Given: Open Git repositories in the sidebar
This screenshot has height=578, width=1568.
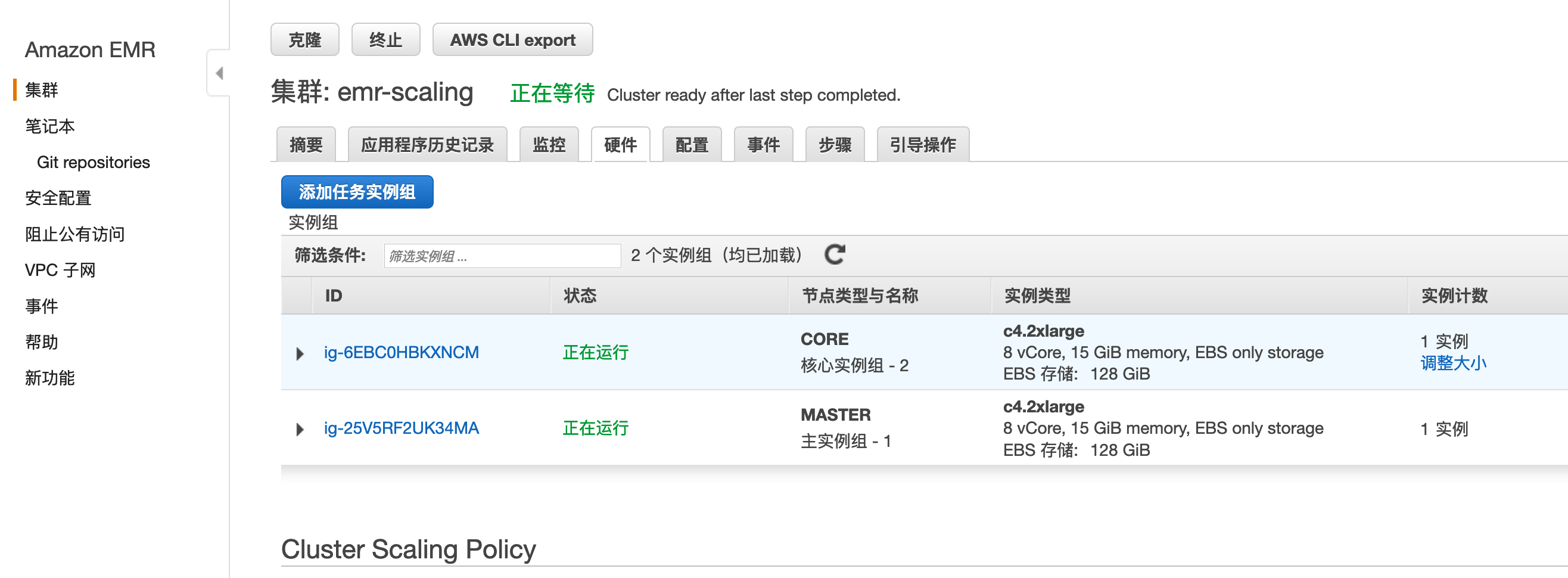Looking at the screenshot, I should coord(93,162).
